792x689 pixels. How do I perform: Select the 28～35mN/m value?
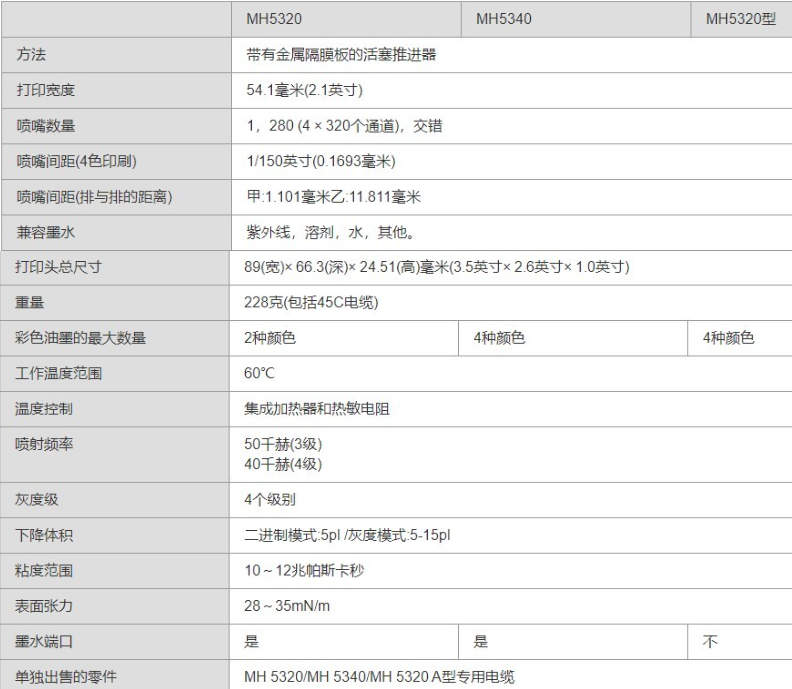pos(287,606)
